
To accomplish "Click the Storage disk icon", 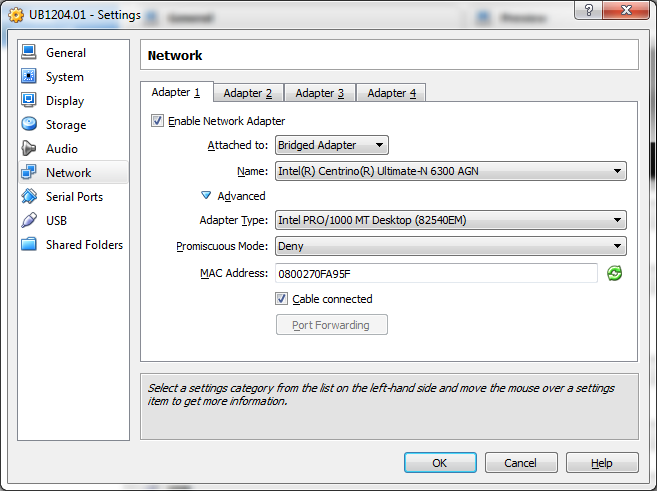I will (29, 125).
